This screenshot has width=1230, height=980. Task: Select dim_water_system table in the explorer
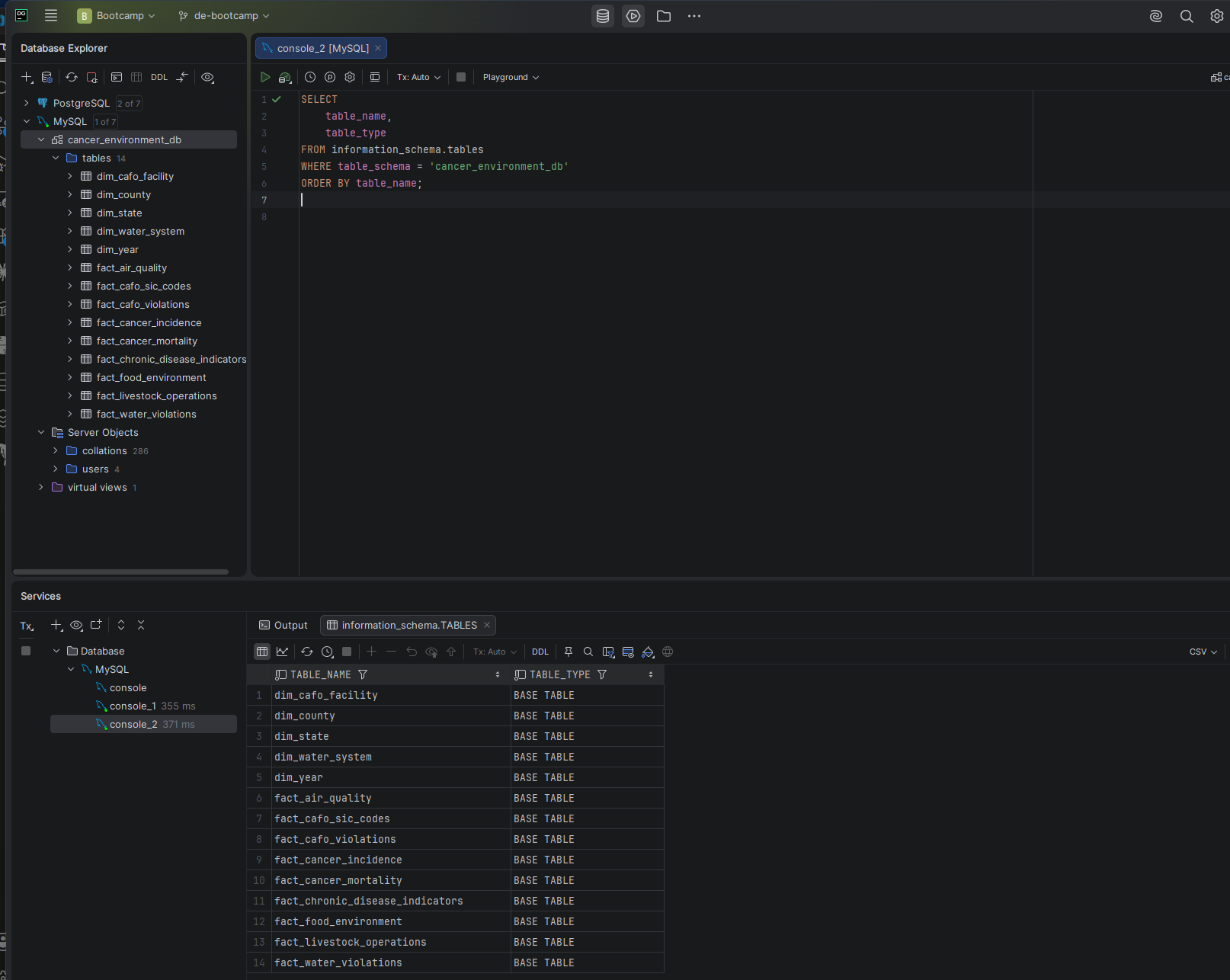click(x=140, y=231)
